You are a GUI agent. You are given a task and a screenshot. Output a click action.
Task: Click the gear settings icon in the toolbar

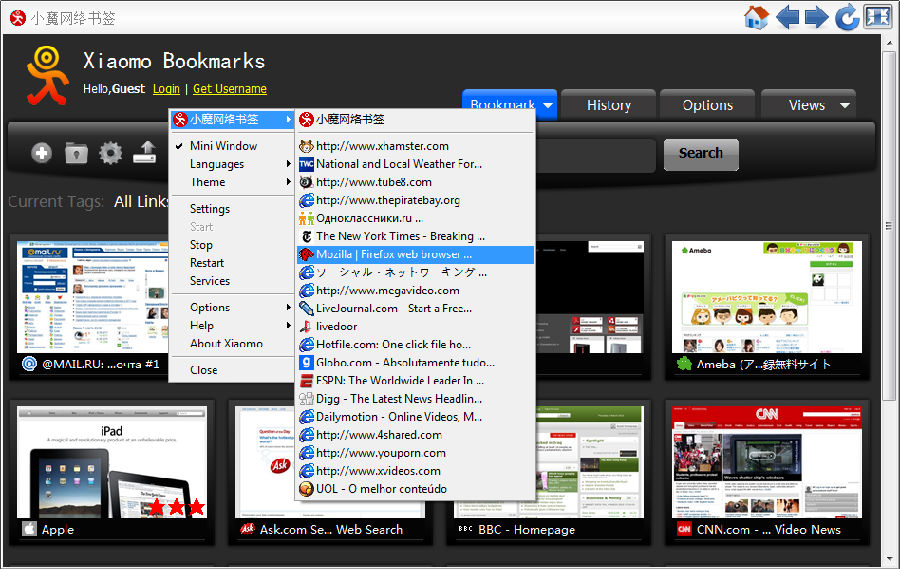pos(110,153)
